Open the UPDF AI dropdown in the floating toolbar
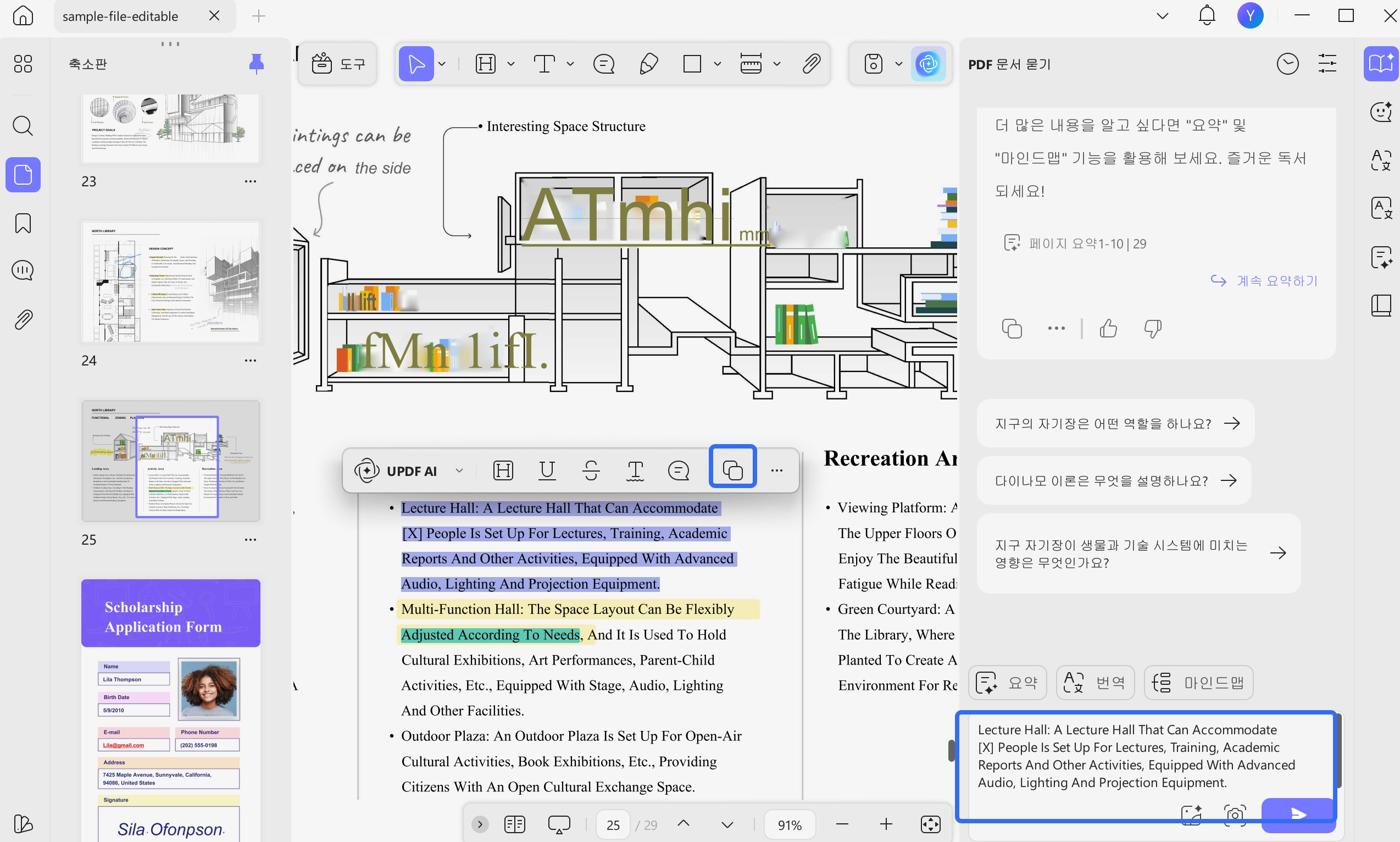This screenshot has width=1400, height=842. click(459, 470)
